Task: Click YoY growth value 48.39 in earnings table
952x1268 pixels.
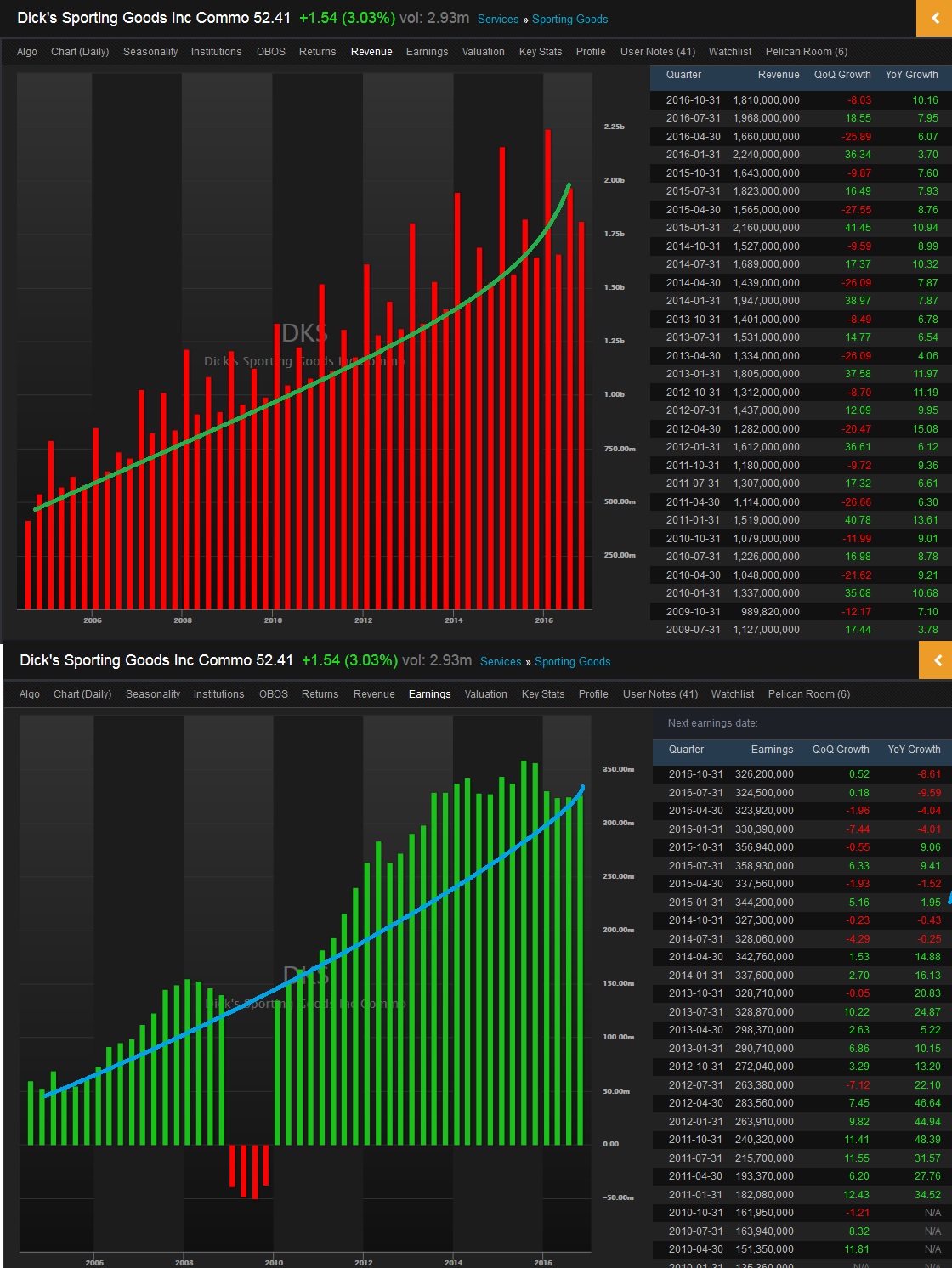Action: [928, 1140]
